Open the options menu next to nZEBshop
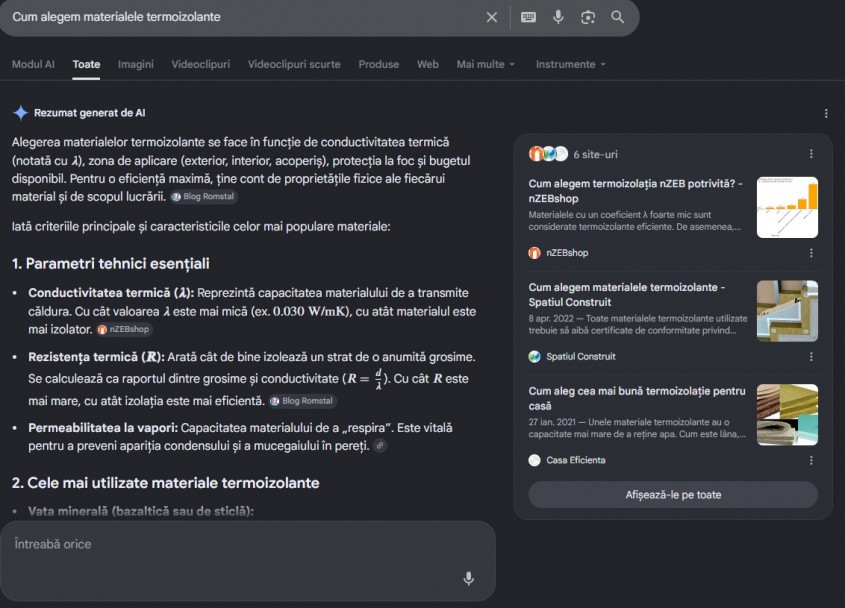Viewport: 845px width, 608px height. tap(811, 253)
